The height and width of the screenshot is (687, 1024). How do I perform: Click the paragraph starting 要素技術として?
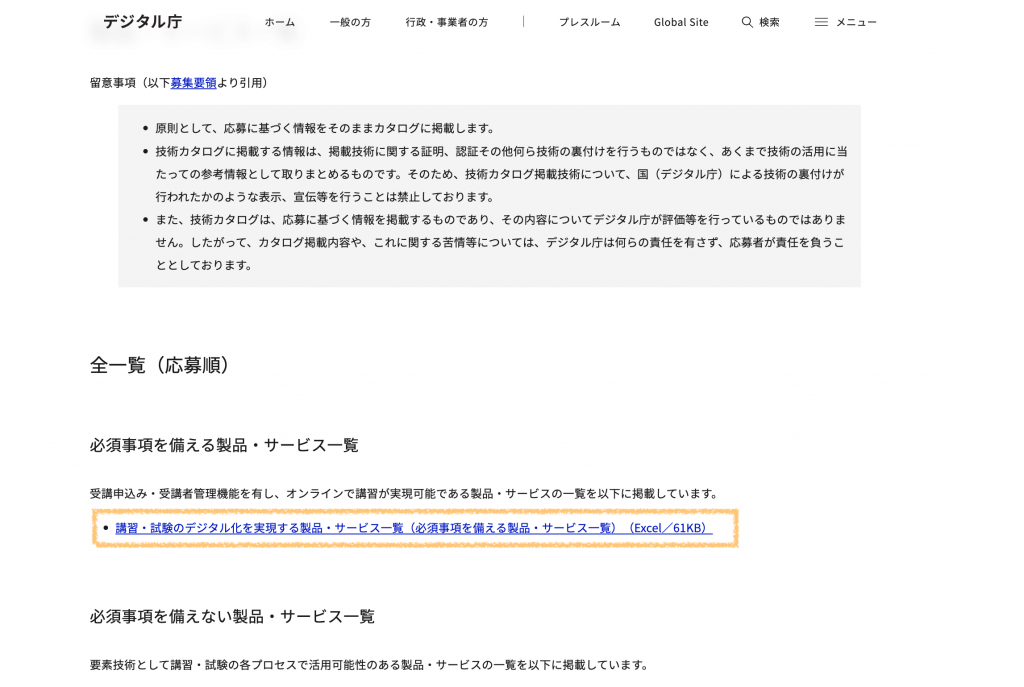click(369, 664)
